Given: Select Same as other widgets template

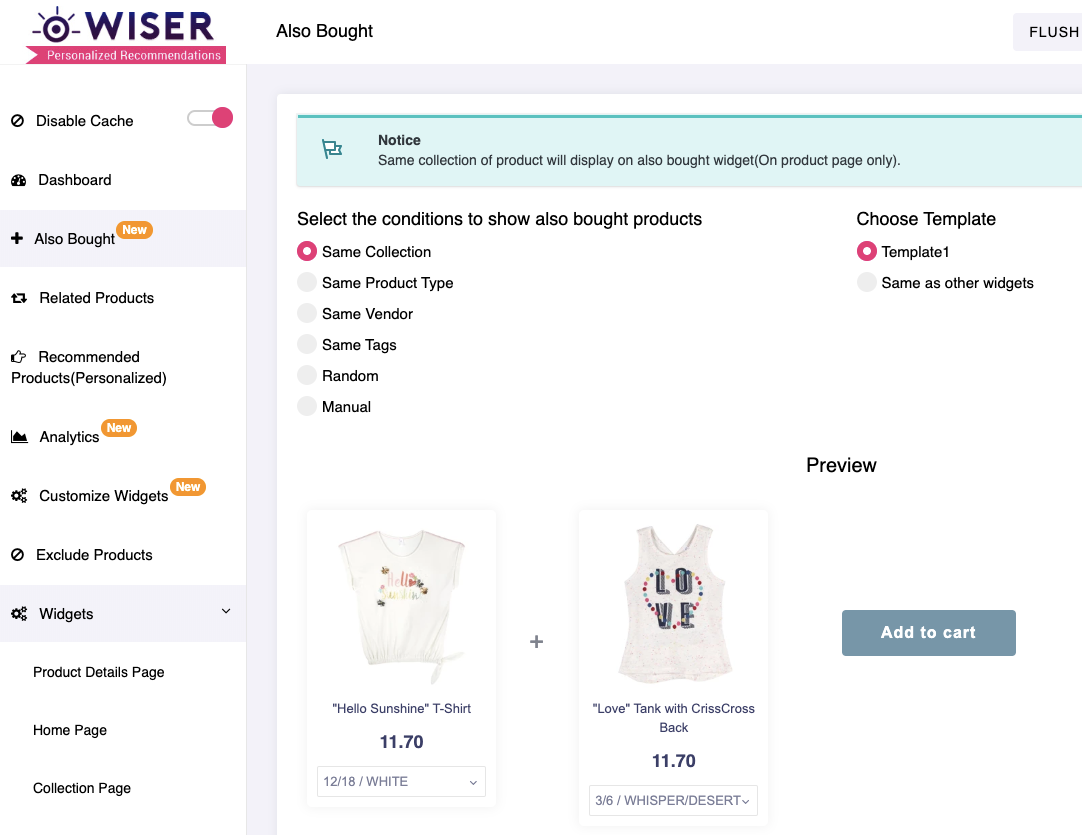Looking at the screenshot, I should coord(867,282).
